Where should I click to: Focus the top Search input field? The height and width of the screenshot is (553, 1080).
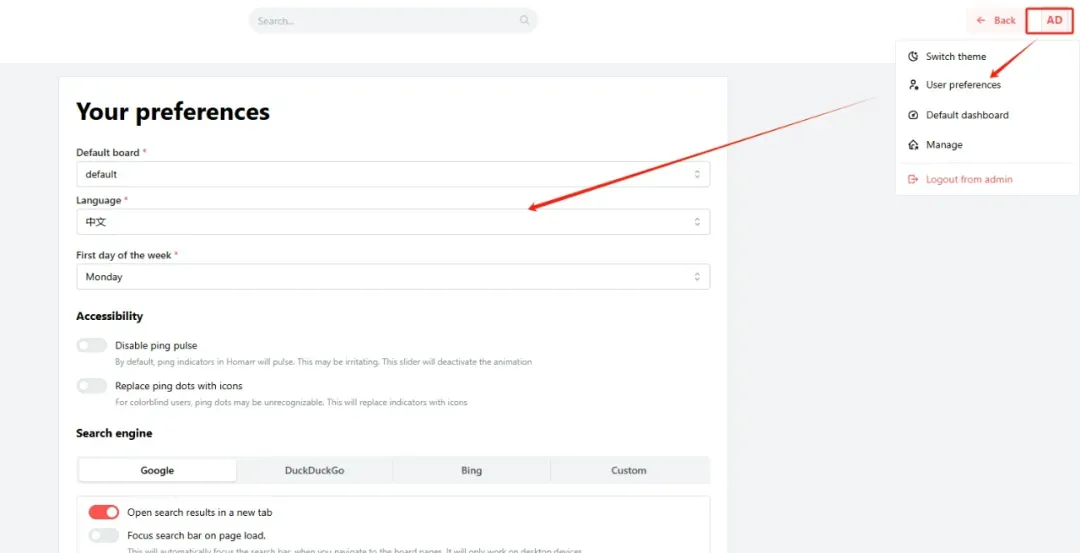pos(385,21)
